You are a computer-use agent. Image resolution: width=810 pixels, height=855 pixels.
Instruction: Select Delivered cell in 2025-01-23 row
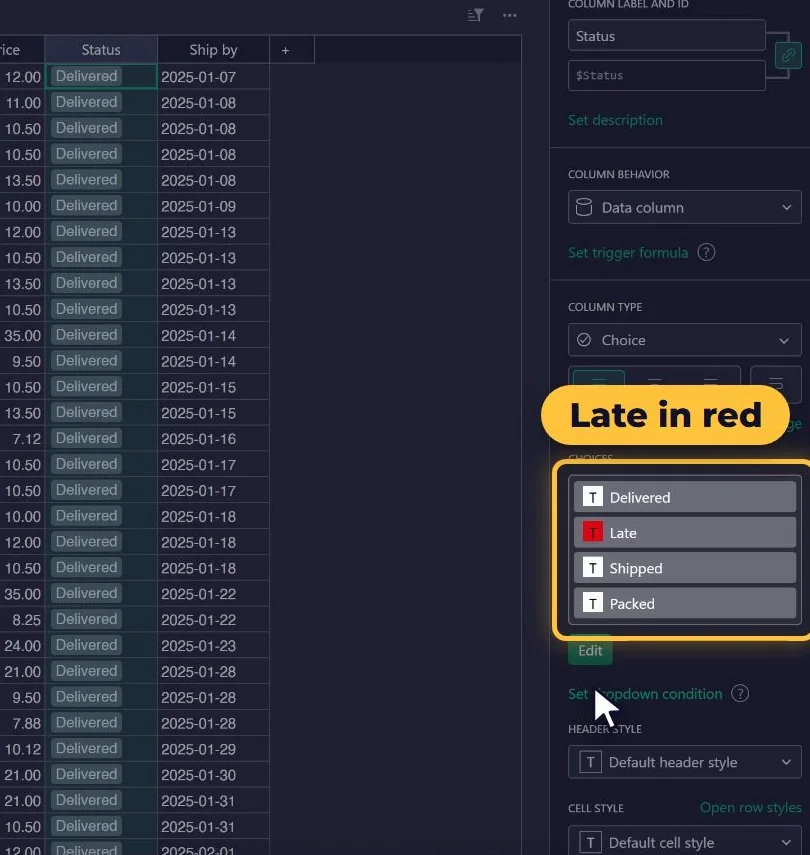pyautogui.click(x=101, y=645)
